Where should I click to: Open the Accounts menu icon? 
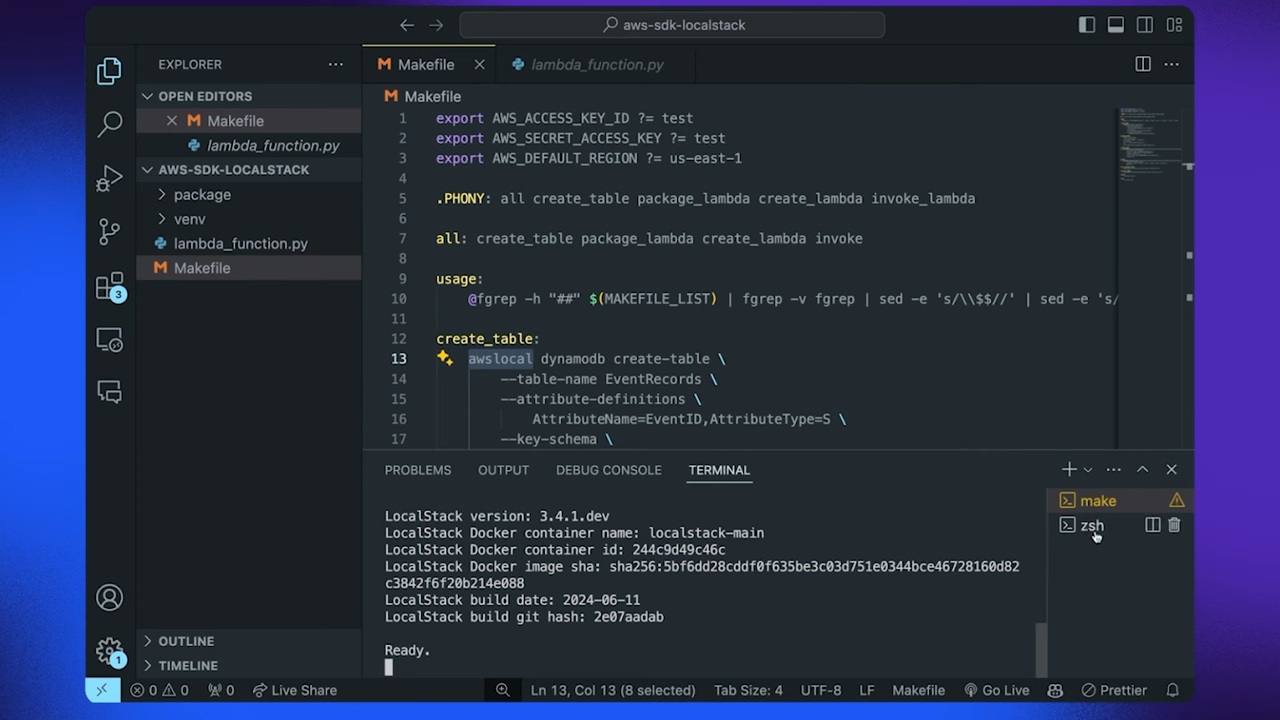(x=109, y=598)
